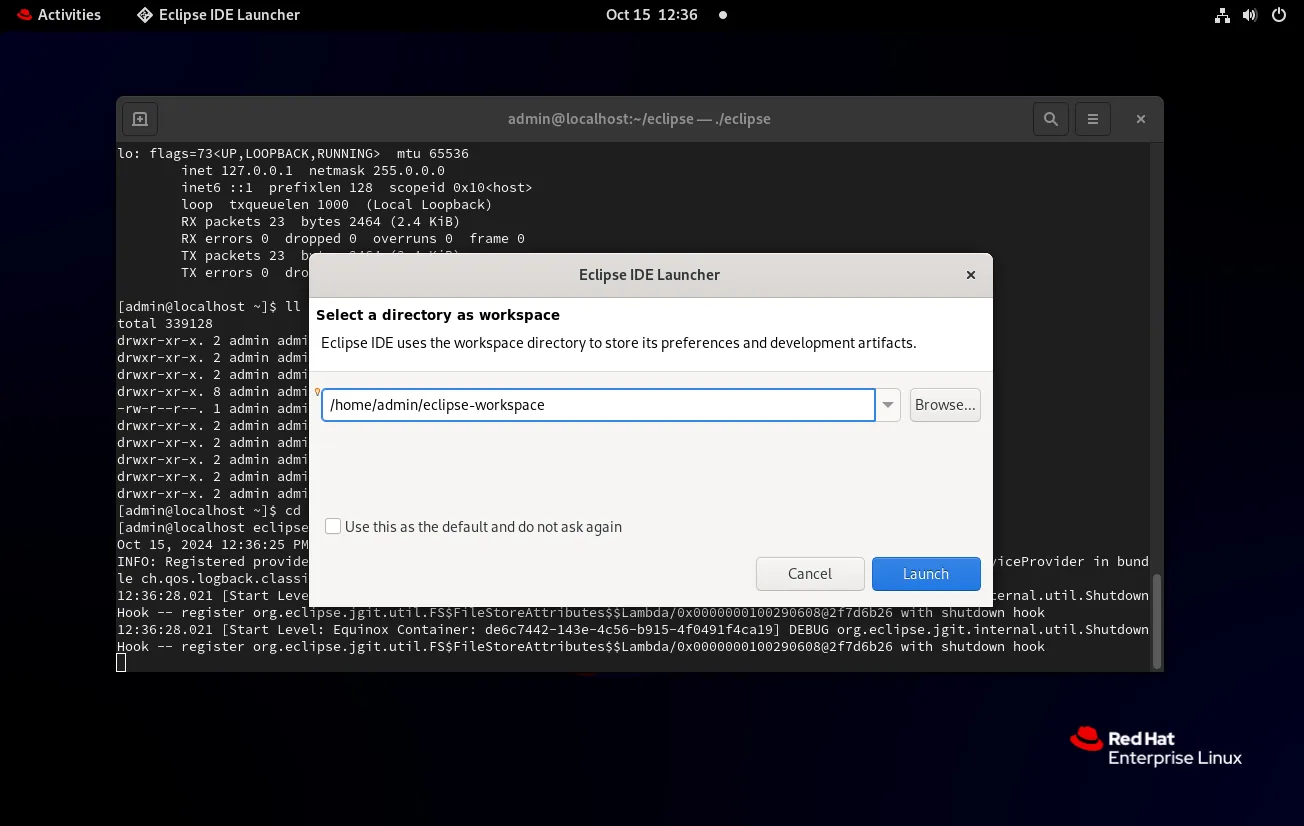The height and width of the screenshot is (826, 1304).
Task: Expand the workspace path dropdown arrow
Action: click(888, 405)
